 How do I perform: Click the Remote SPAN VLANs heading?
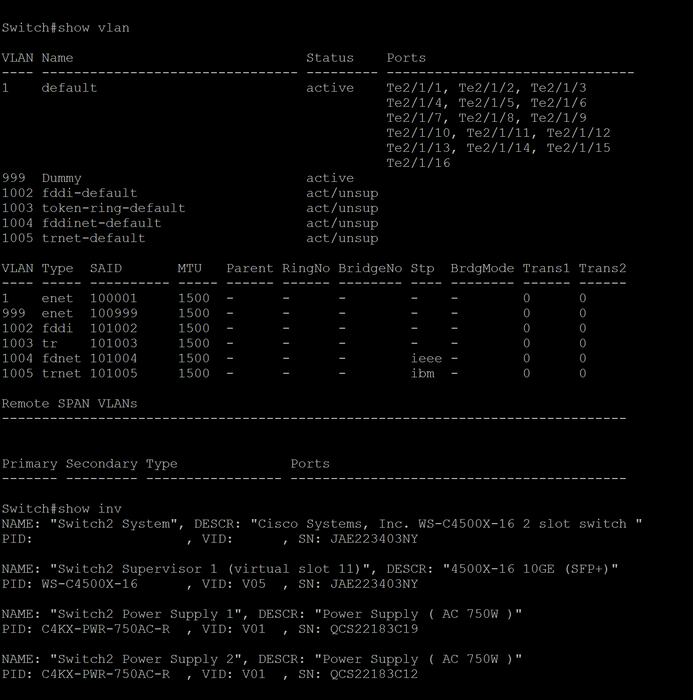point(70,404)
